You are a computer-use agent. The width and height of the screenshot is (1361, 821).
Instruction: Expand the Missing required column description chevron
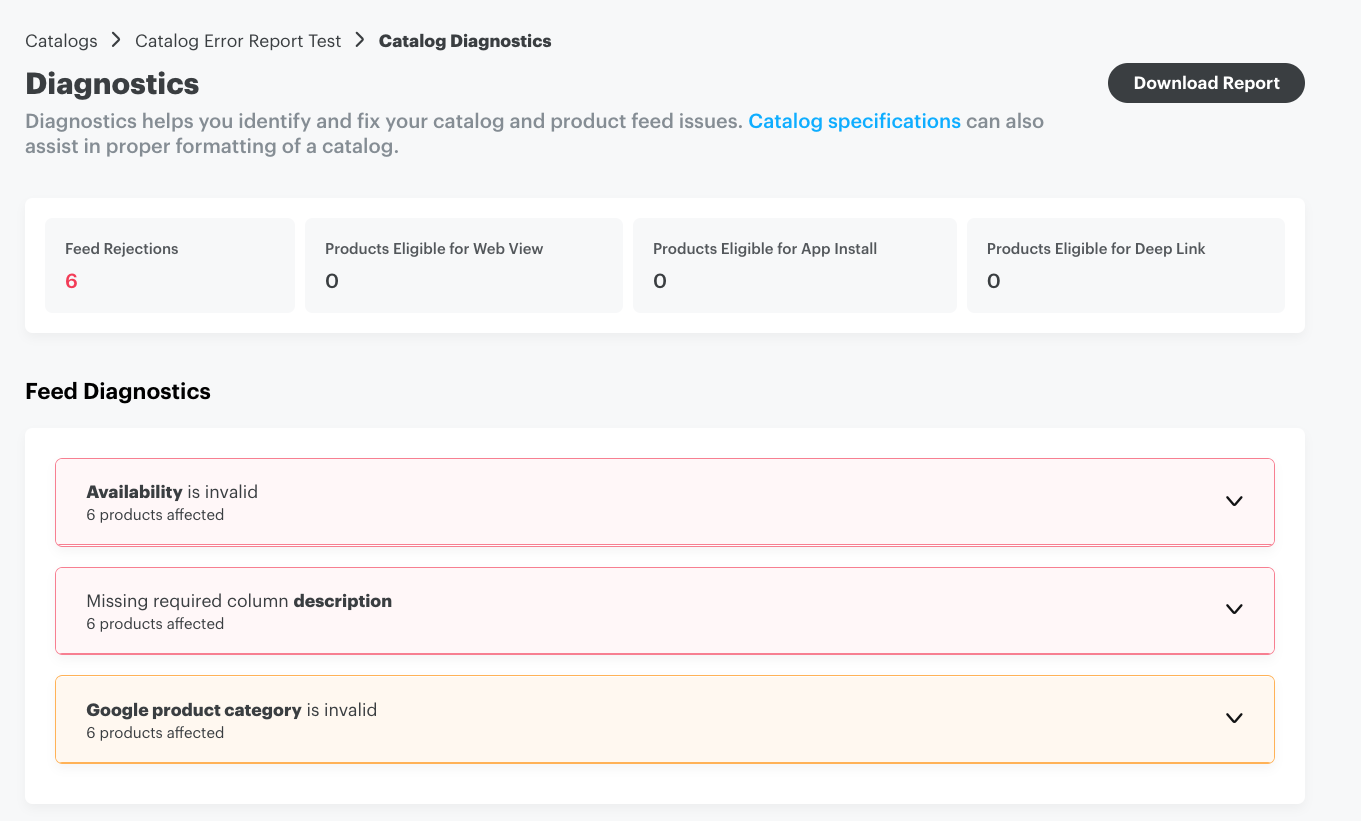click(x=1234, y=609)
